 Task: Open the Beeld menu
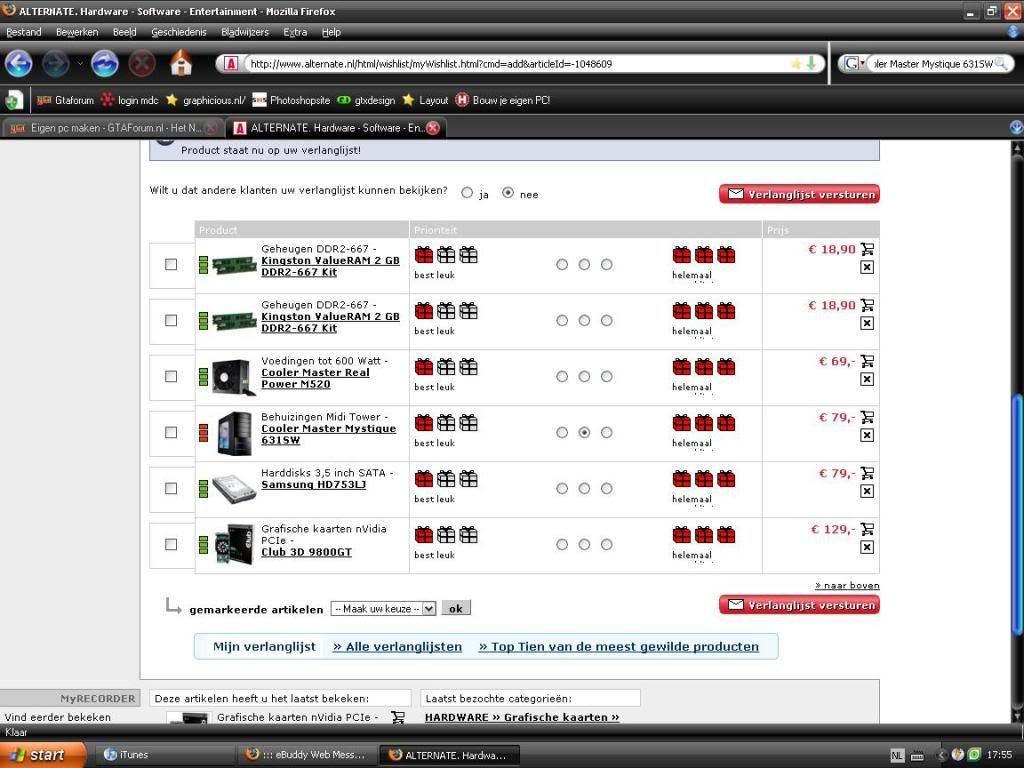tap(125, 32)
